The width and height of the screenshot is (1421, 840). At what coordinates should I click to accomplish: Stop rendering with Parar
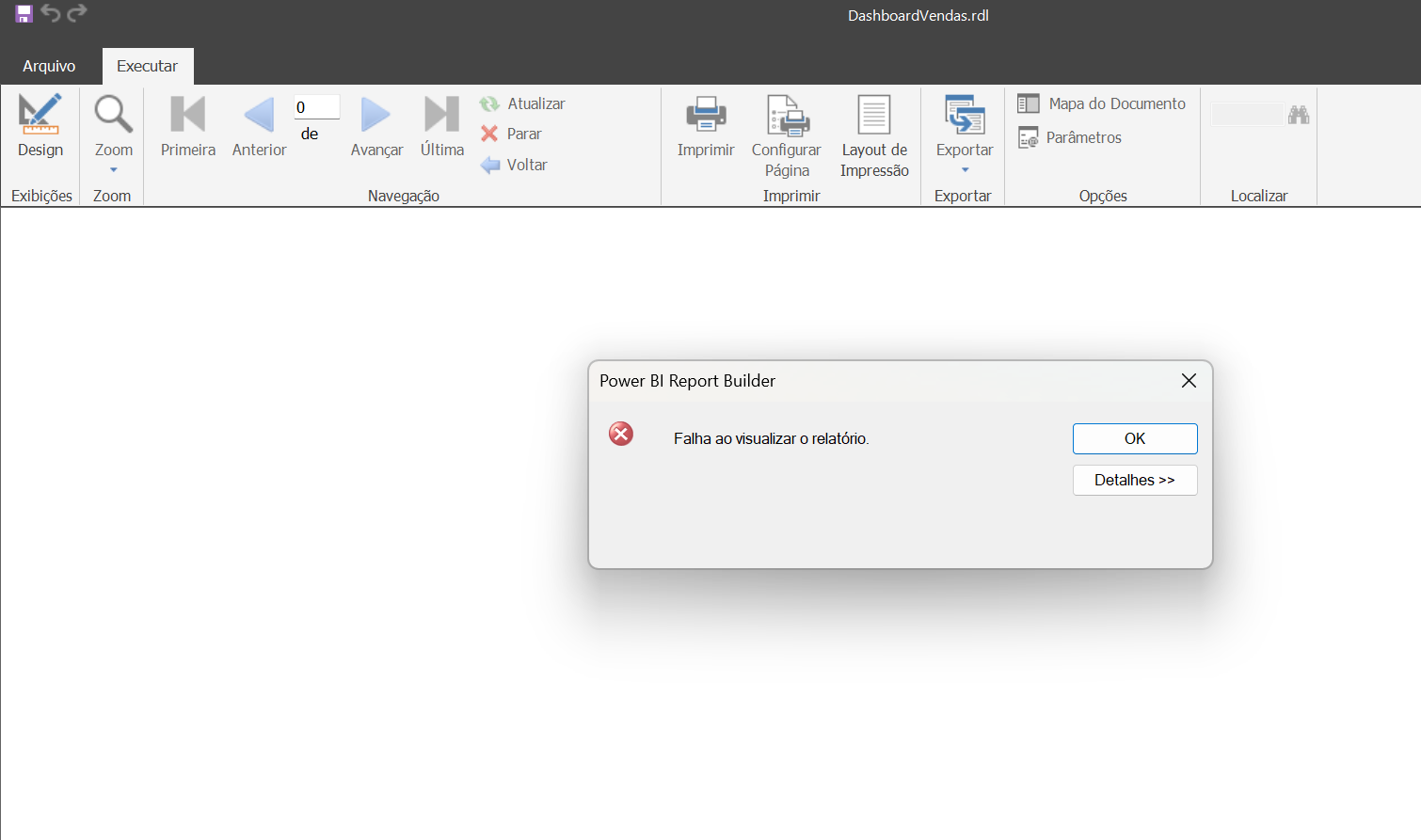pos(511,134)
